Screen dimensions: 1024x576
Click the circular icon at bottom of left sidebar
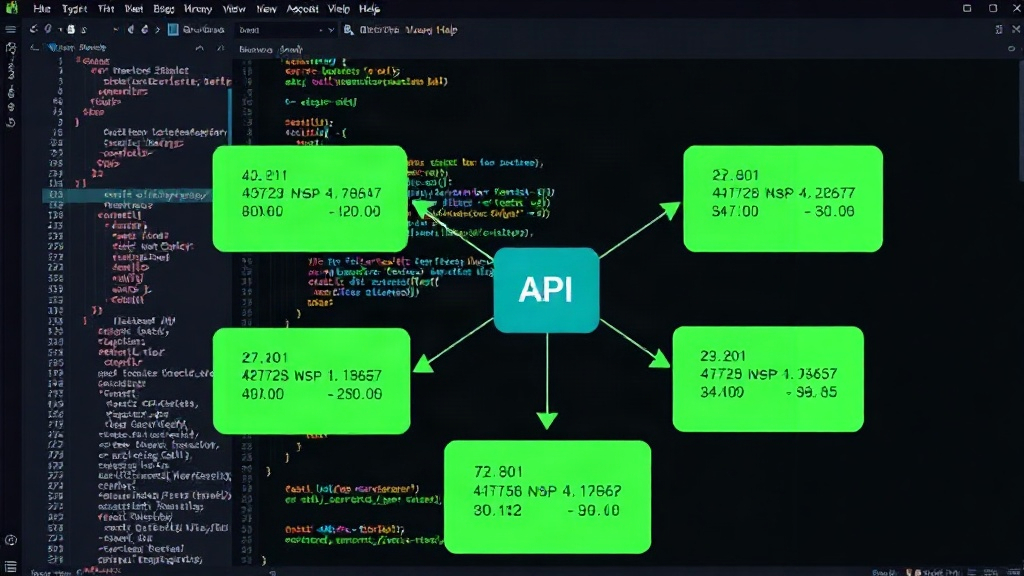(10, 540)
